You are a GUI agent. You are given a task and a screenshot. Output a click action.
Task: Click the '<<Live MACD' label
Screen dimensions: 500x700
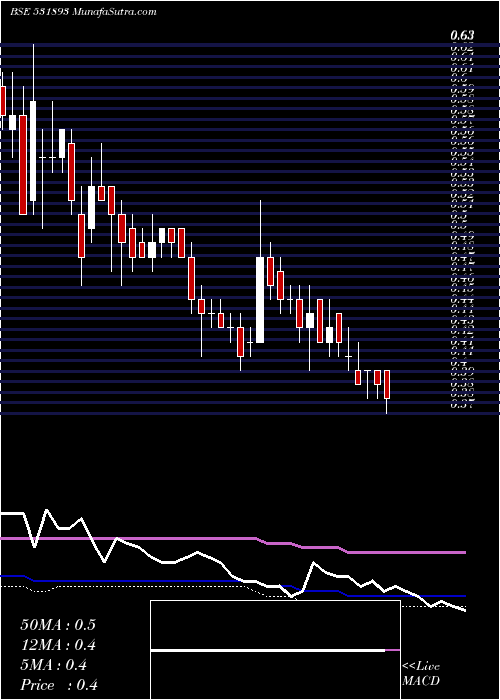point(421,674)
